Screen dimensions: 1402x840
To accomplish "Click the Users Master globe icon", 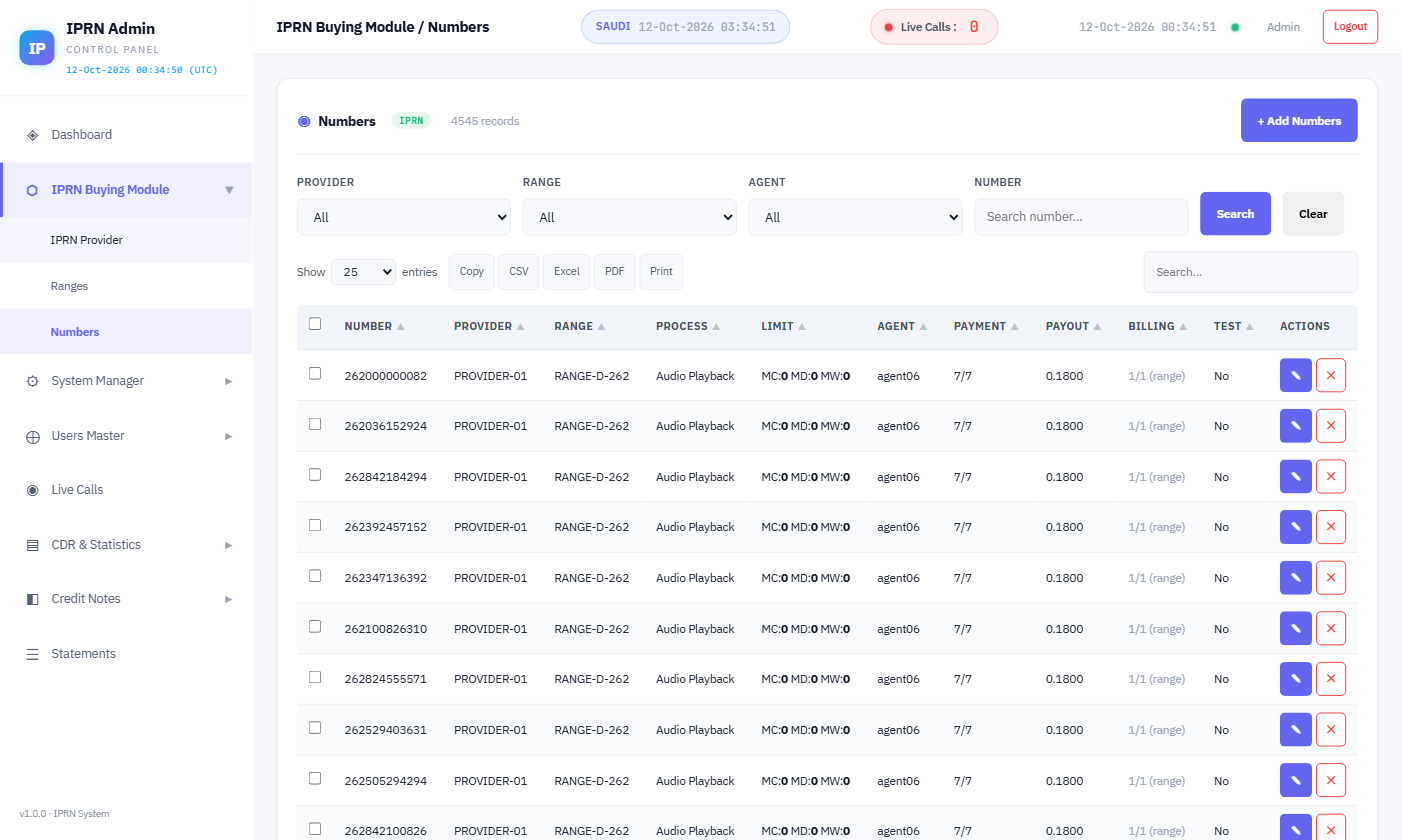I will [x=32, y=436].
